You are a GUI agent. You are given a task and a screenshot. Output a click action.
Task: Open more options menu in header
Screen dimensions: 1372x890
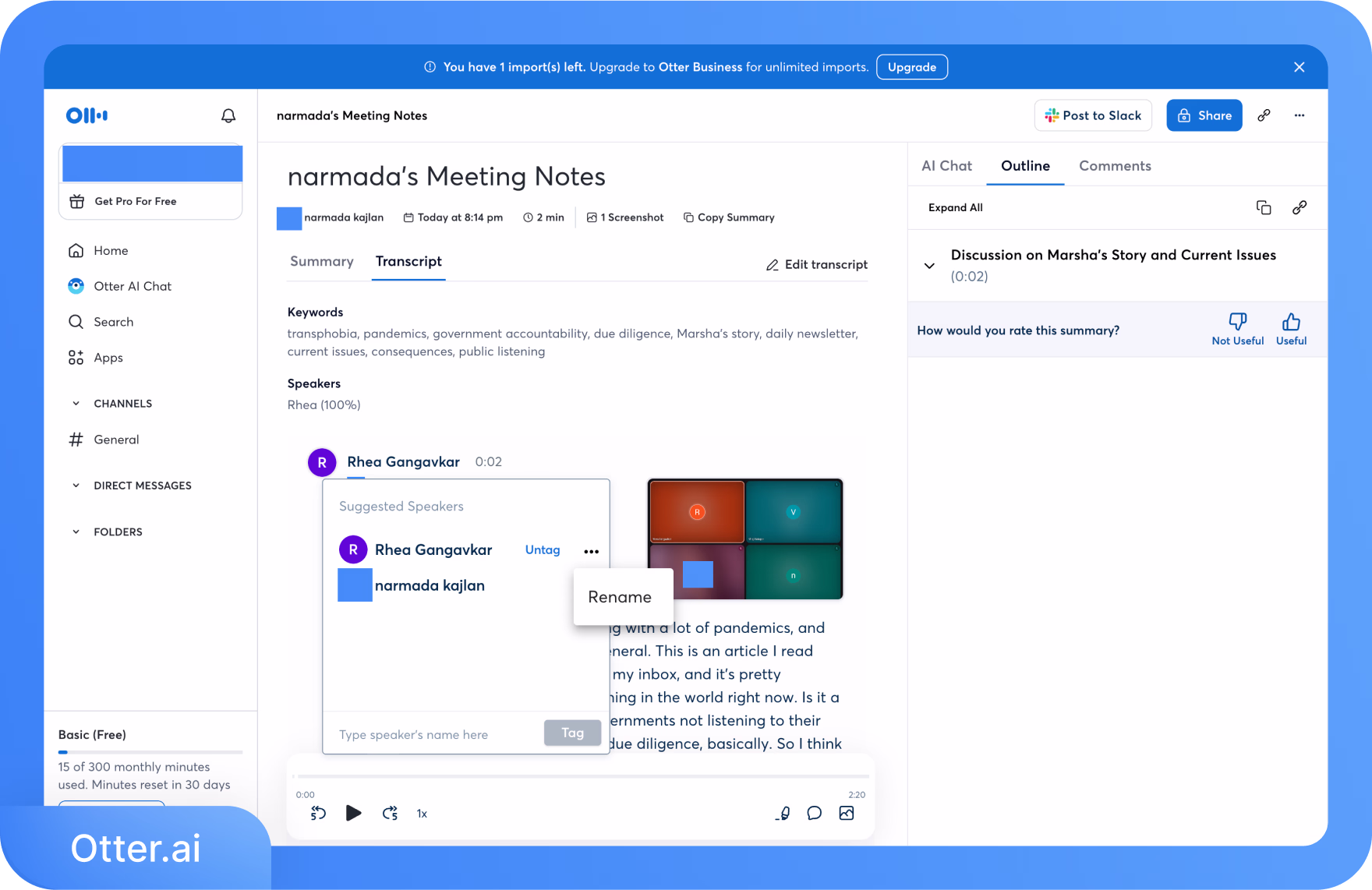point(1300,115)
